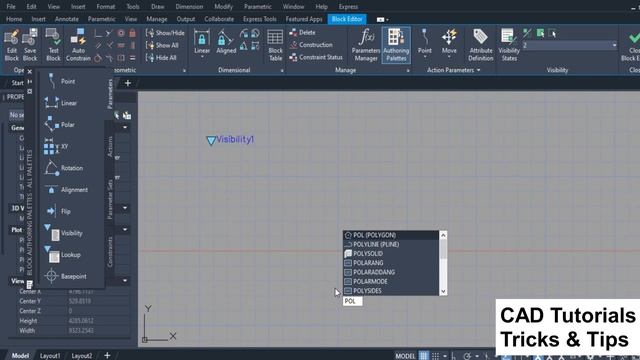Choose the Rotation parameter in palette
The height and width of the screenshot is (360, 640).
[x=64, y=168]
